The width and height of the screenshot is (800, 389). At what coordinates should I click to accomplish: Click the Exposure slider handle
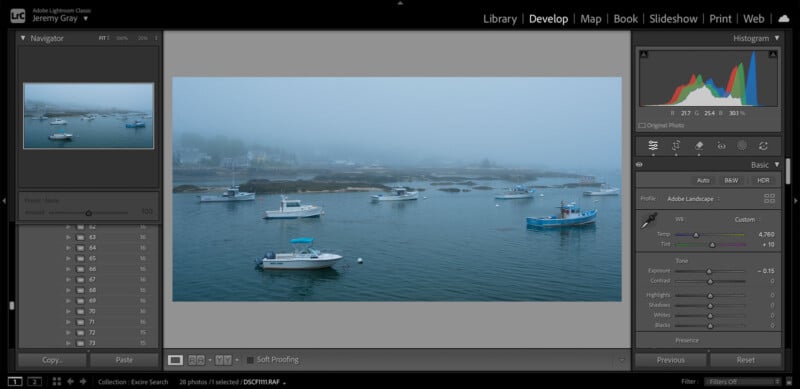click(709, 271)
